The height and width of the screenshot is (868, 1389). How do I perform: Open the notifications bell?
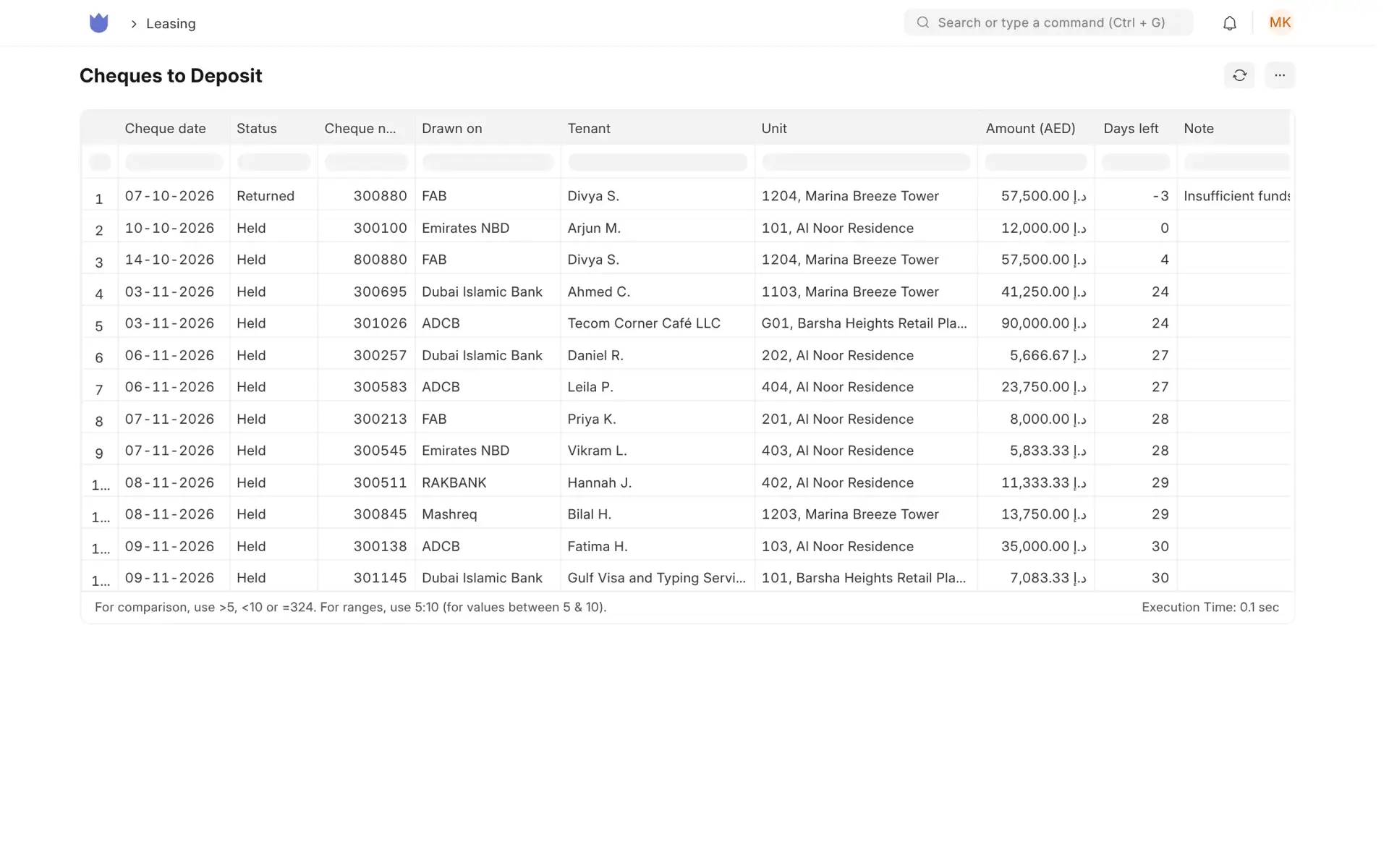[1229, 23]
